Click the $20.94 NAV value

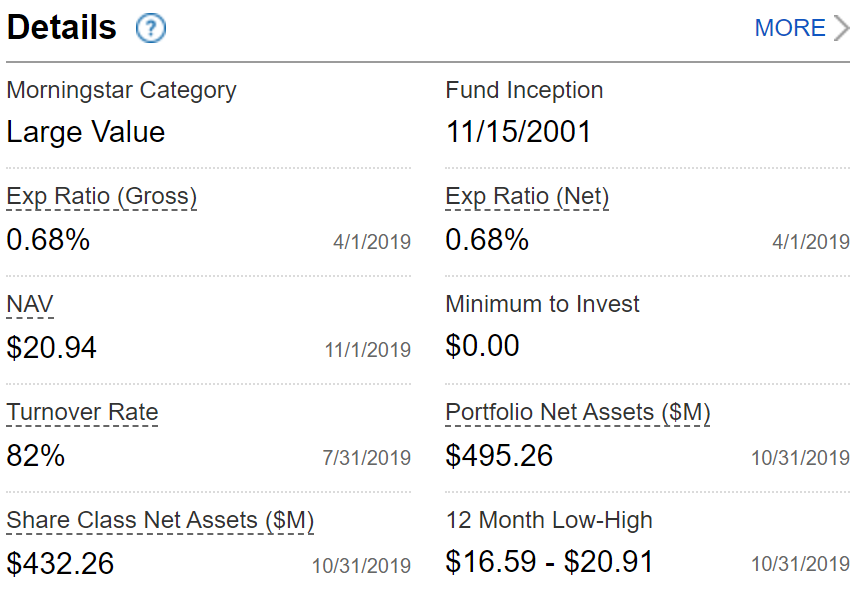(52, 347)
